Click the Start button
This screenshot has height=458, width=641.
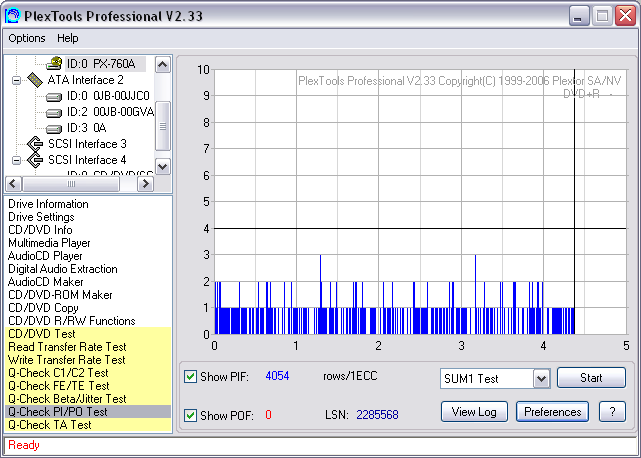[591, 377]
